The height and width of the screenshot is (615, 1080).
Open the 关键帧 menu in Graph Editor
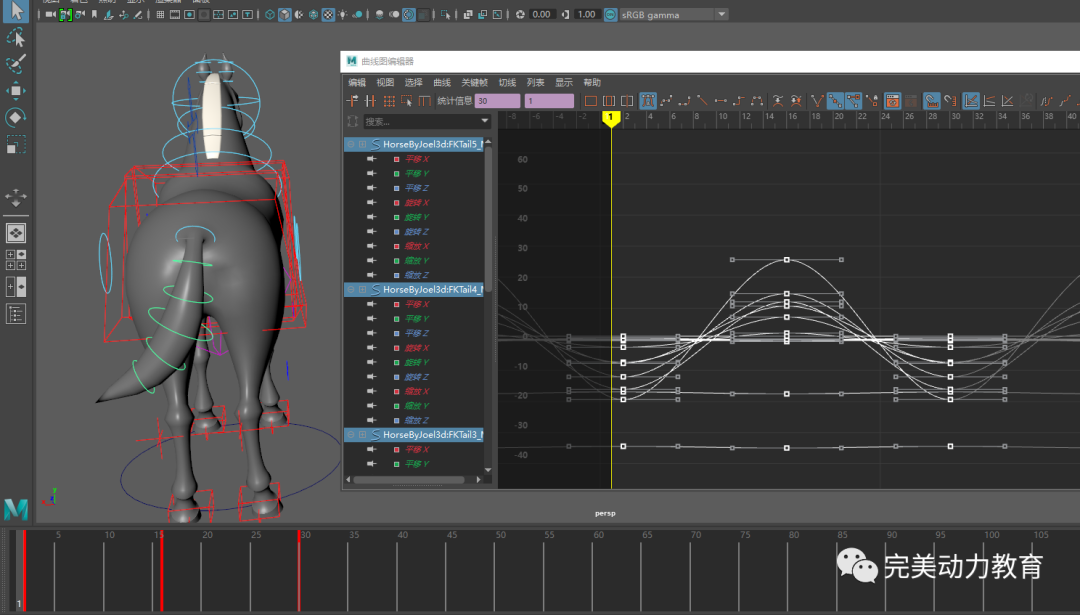pos(474,83)
